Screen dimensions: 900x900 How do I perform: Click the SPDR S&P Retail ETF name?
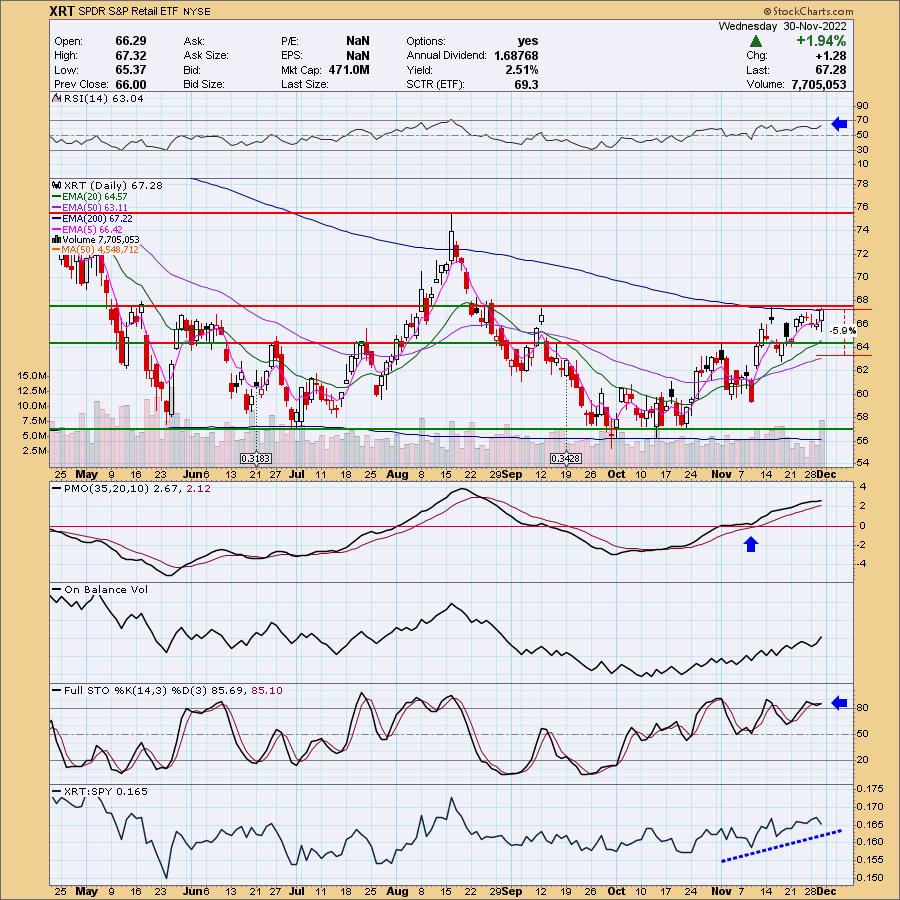click(129, 11)
